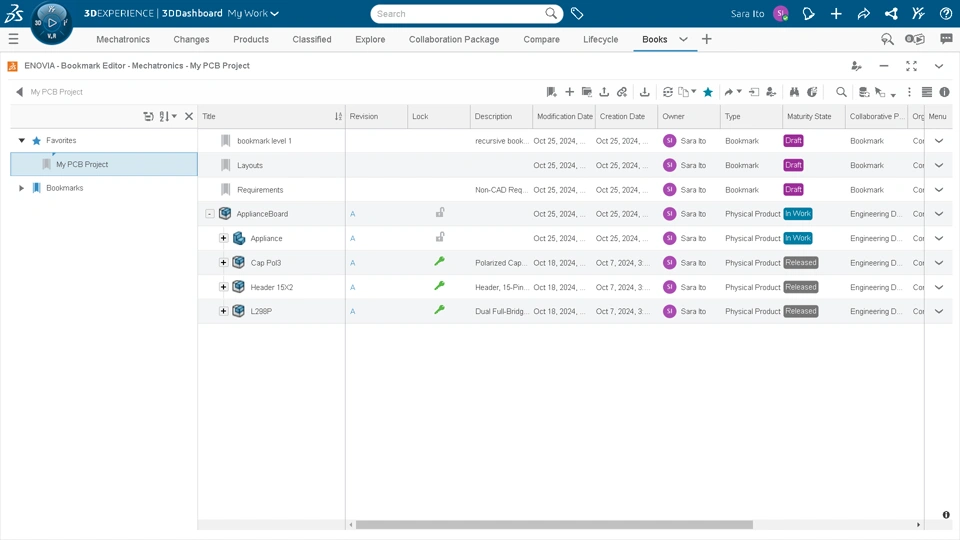This screenshot has height=540, width=960.
Task: Open the row menu chevron for L298P
Action: click(939, 311)
